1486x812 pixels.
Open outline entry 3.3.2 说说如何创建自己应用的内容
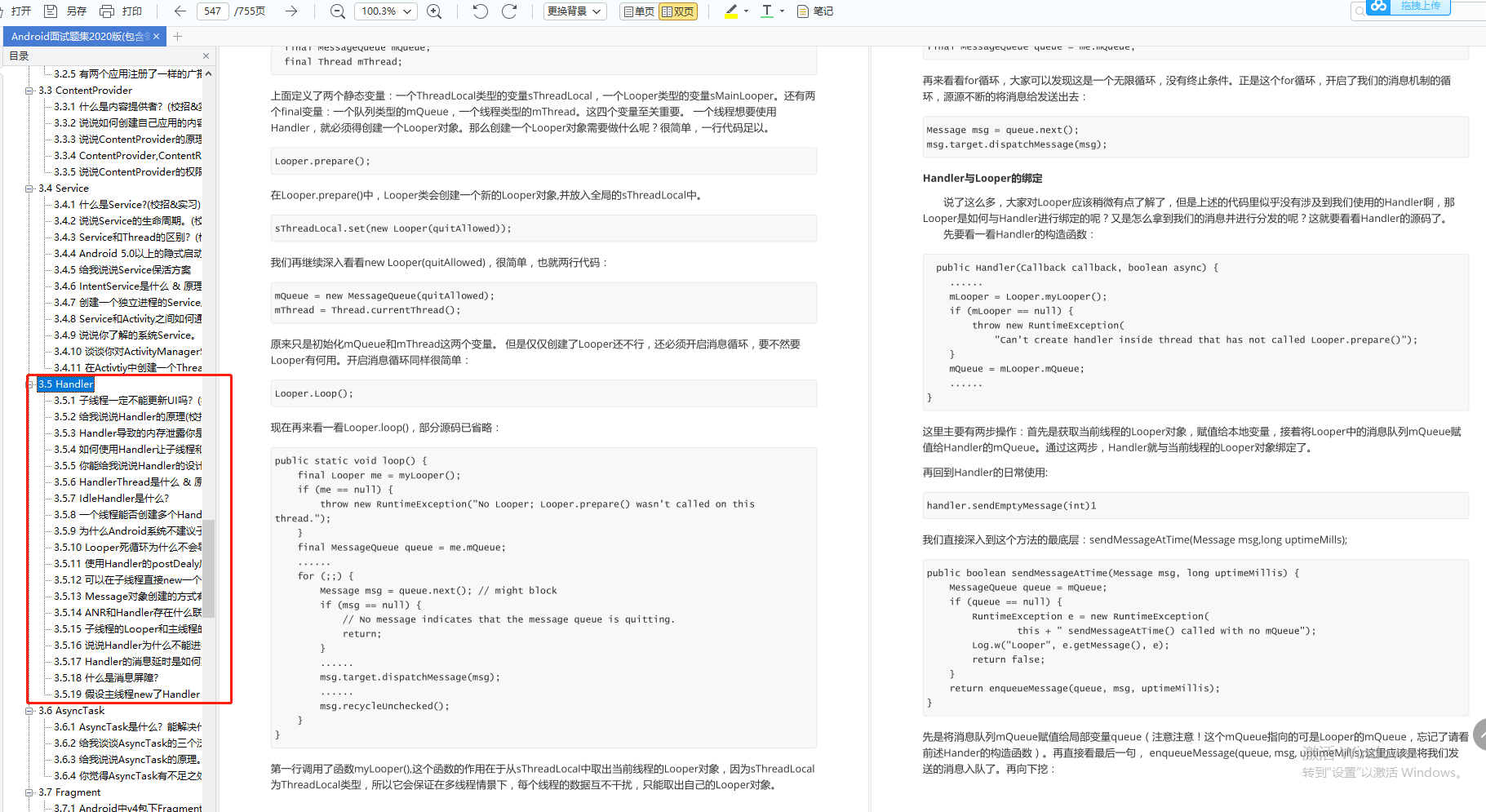(128, 123)
